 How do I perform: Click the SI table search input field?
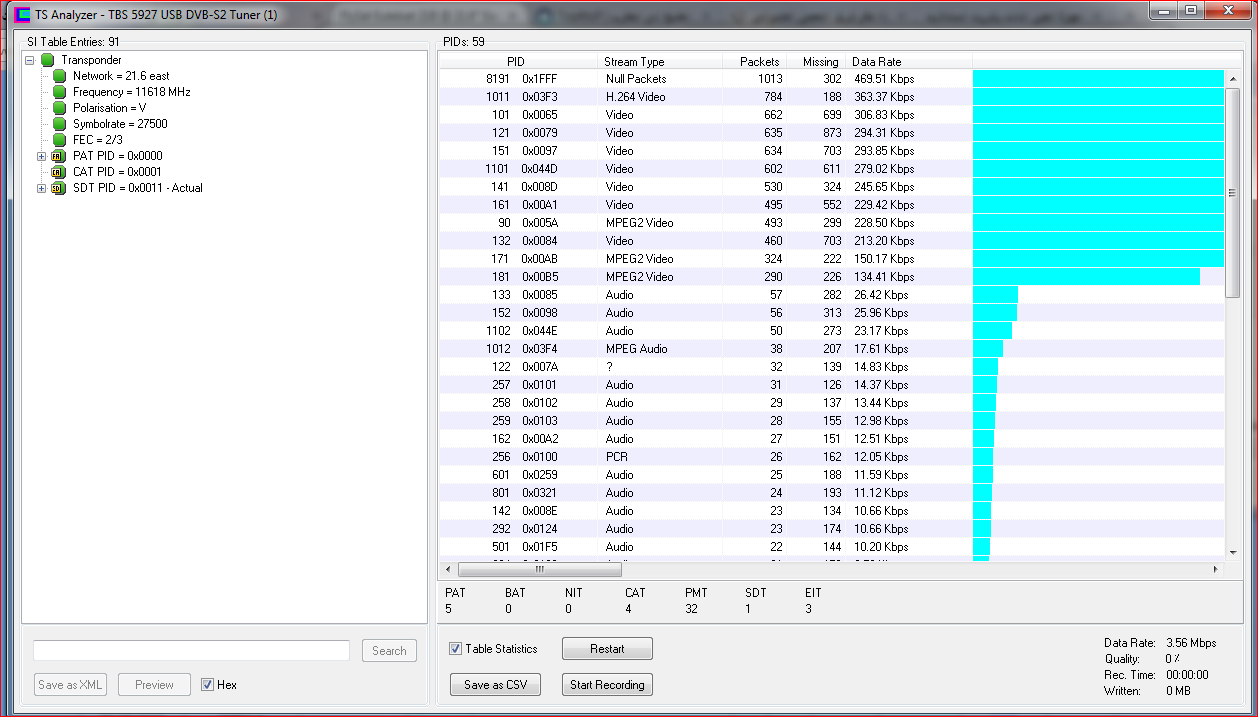tap(191, 651)
